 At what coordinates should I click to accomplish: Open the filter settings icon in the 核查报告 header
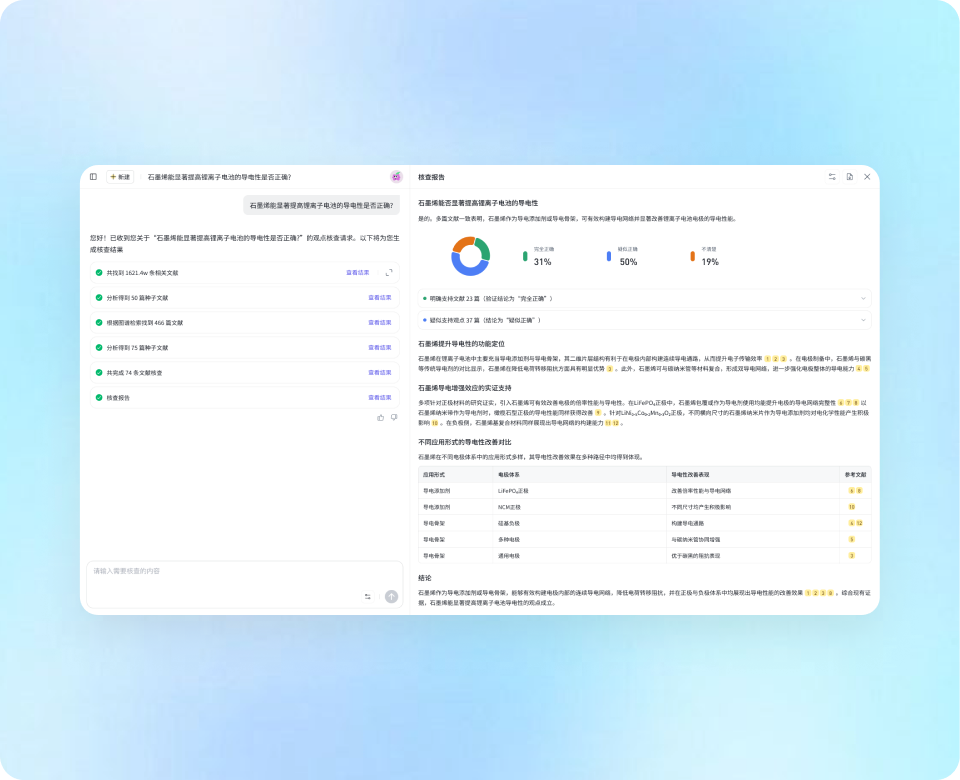[832, 177]
